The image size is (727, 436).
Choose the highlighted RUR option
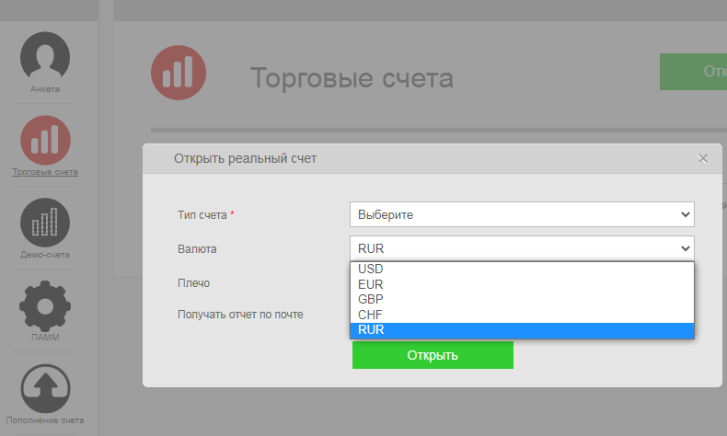pos(521,330)
